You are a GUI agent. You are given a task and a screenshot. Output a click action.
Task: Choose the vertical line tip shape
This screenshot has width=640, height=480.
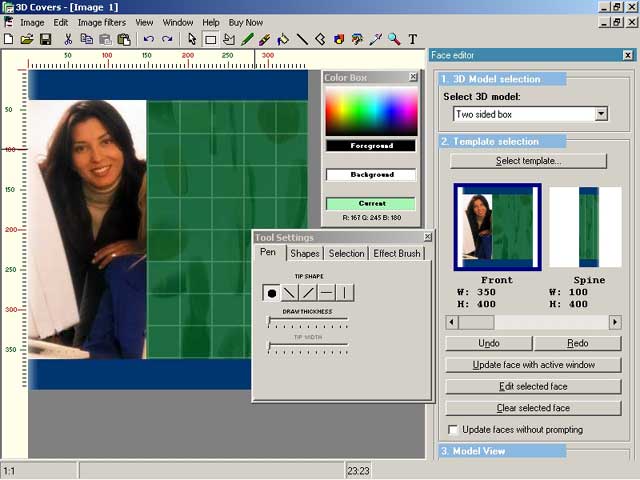coord(345,293)
